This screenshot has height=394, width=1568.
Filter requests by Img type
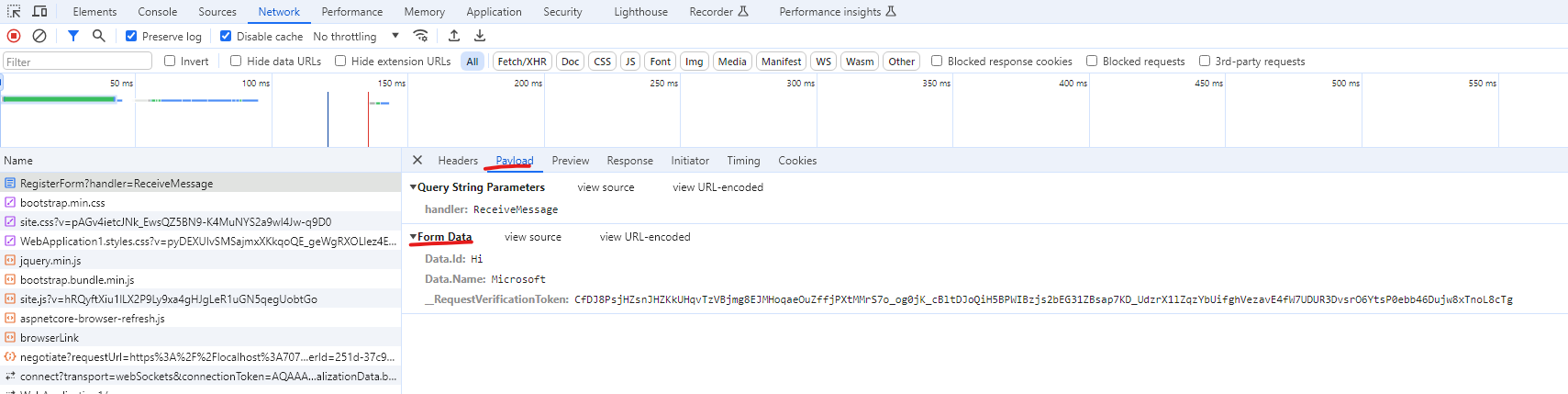click(695, 62)
